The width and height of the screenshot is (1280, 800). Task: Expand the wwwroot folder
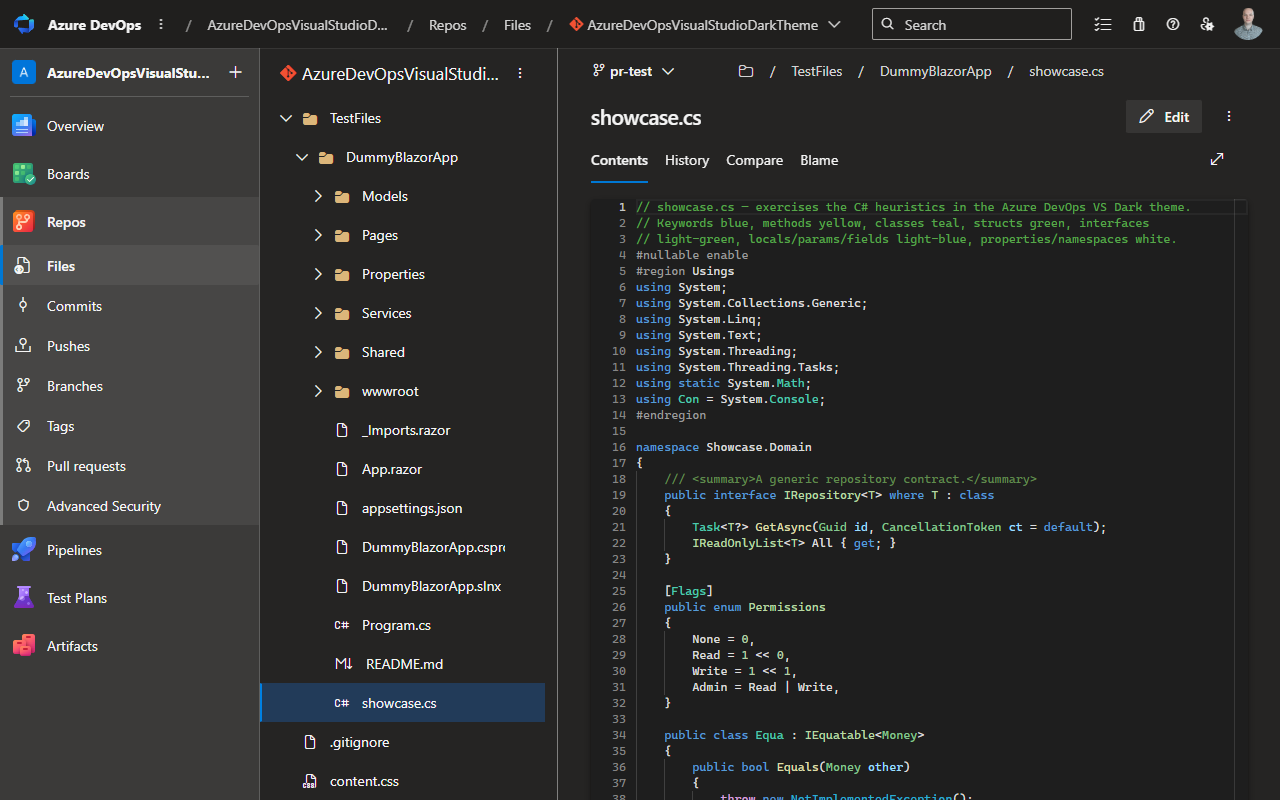pos(318,391)
